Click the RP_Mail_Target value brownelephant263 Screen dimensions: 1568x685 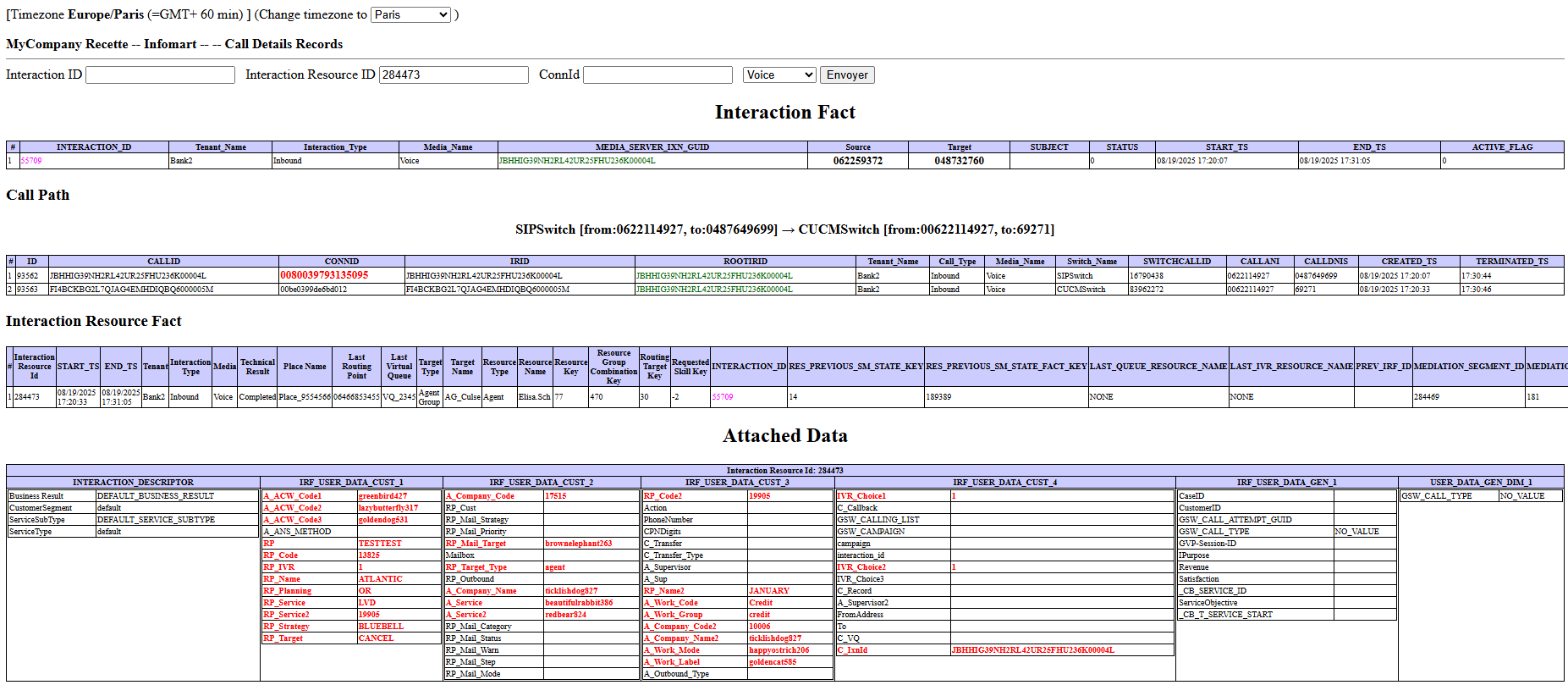click(x=578, y=544)
